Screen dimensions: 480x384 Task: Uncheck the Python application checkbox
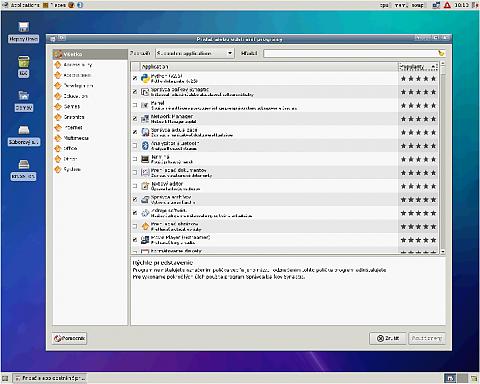click(x=135, y=78)
